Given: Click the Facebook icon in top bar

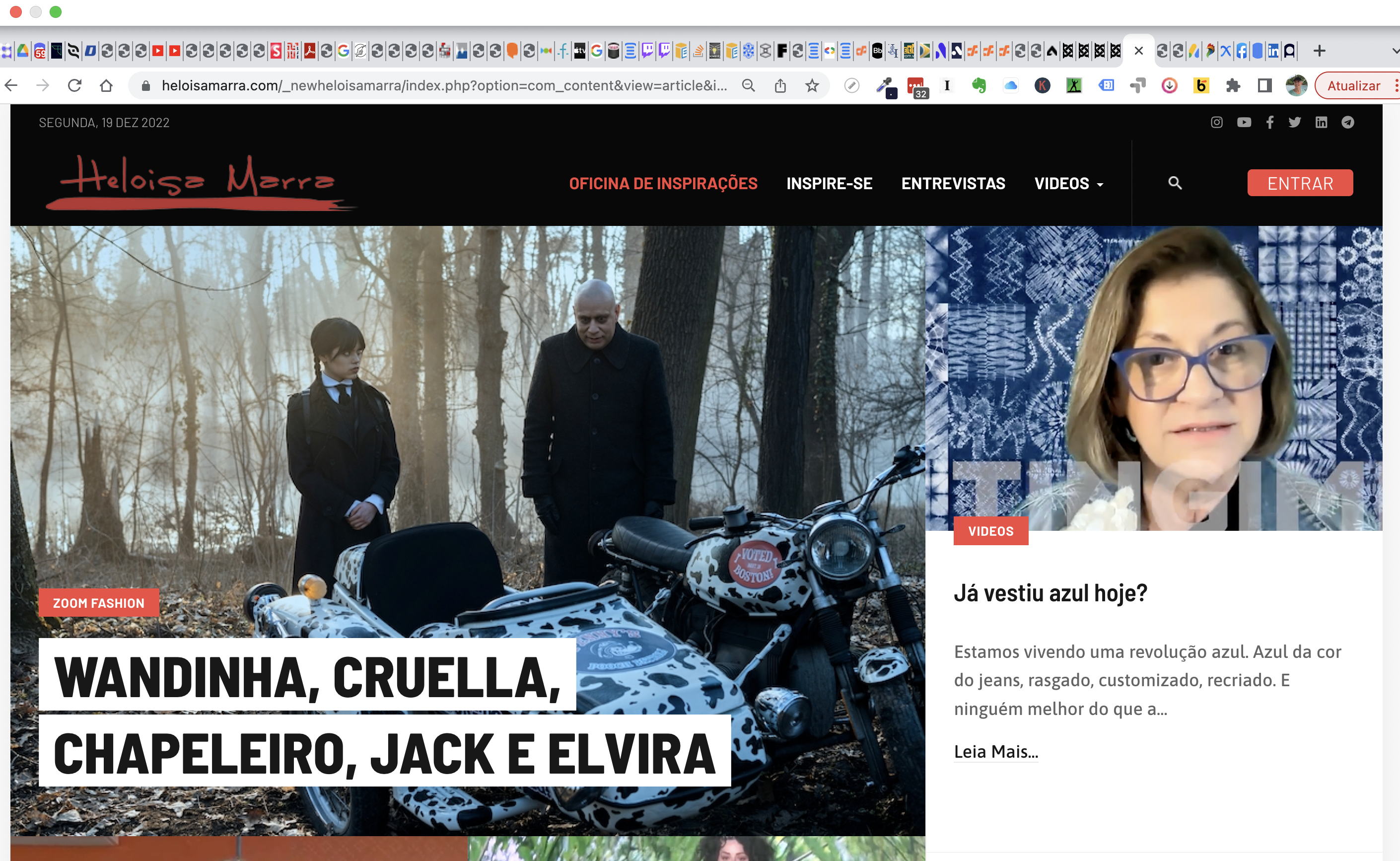Looking at the screenshot, I should pos(1269,123).
